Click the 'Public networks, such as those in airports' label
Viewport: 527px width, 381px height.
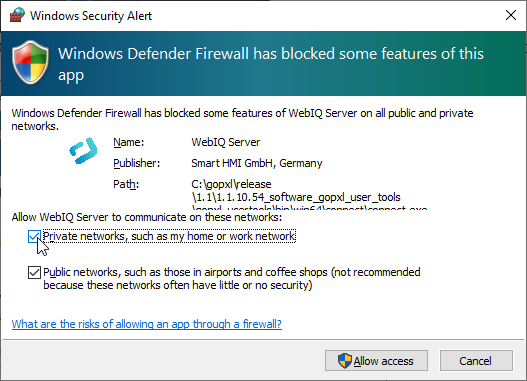232,279
